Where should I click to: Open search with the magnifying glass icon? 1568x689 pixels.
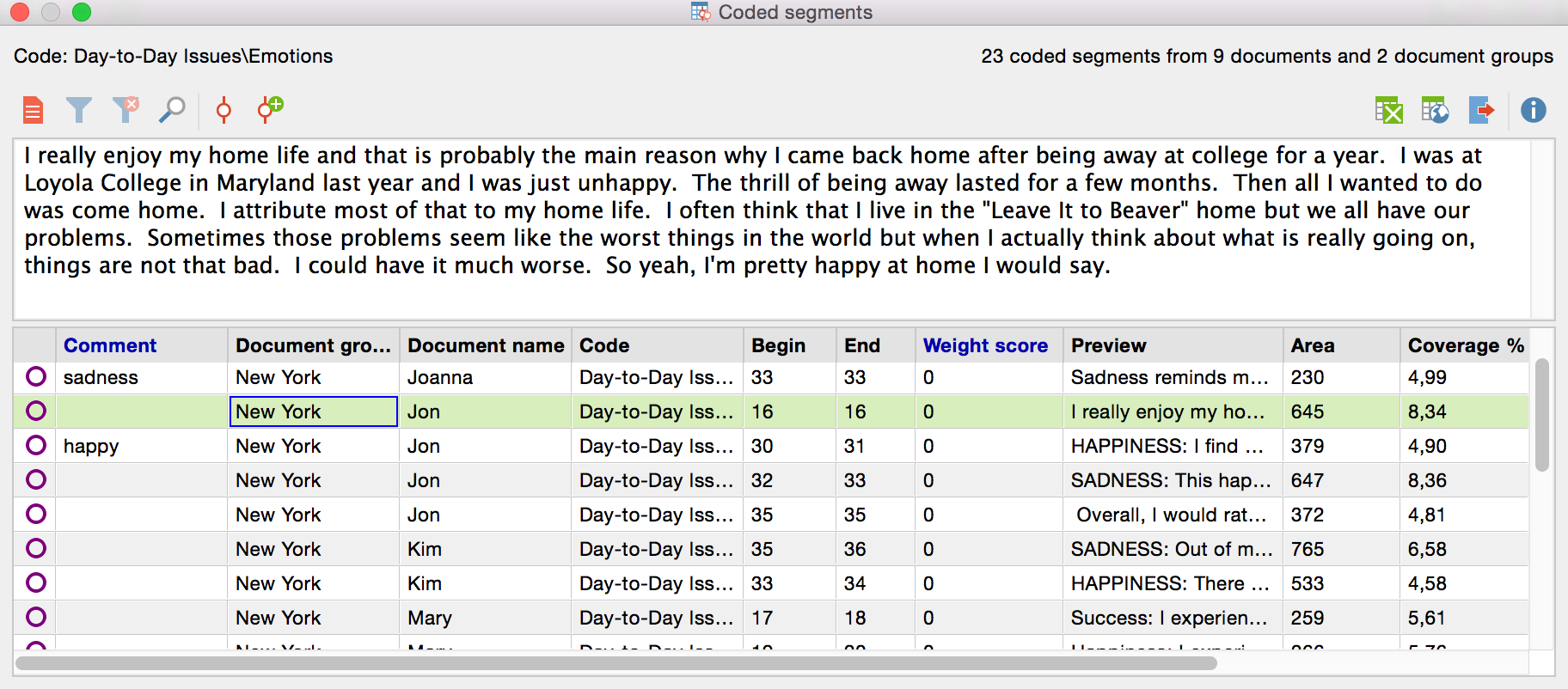[x=172, y=110]
